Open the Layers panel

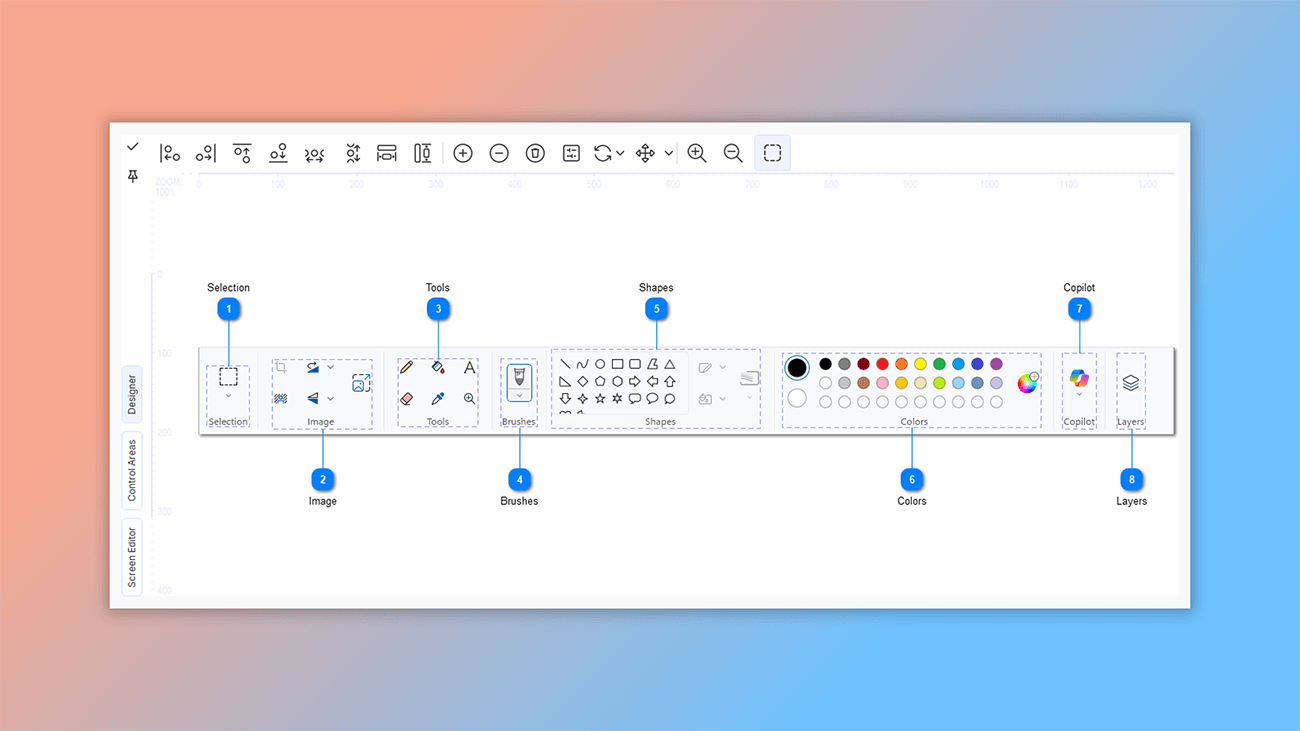point(1130,380)
